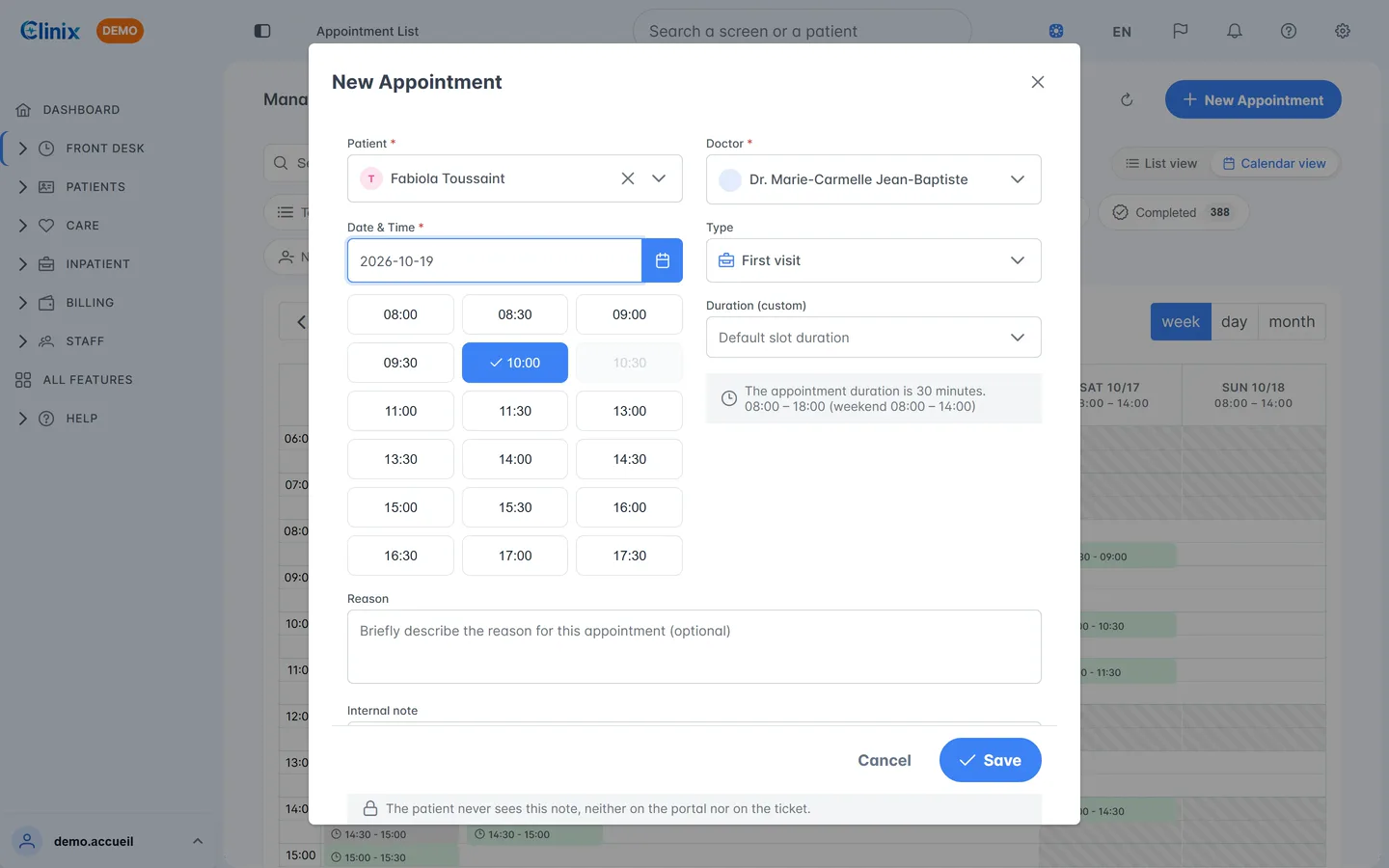Toggle the sidebar panel icon

pos(262,31)
